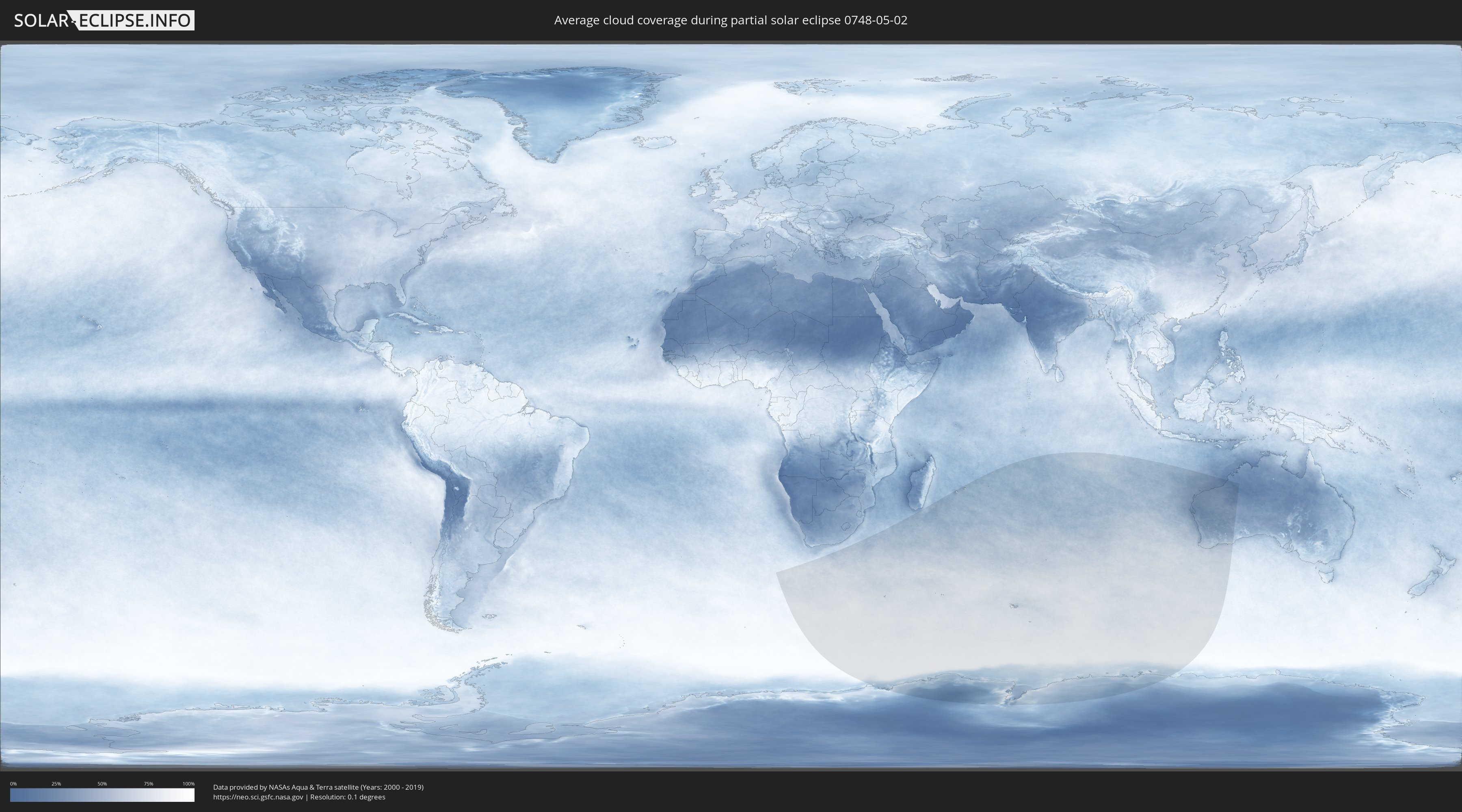This screenshot has height=812, width=1462.
Task: Click the cloud coverage color gradient legend
Action: [x=102, y=795]
